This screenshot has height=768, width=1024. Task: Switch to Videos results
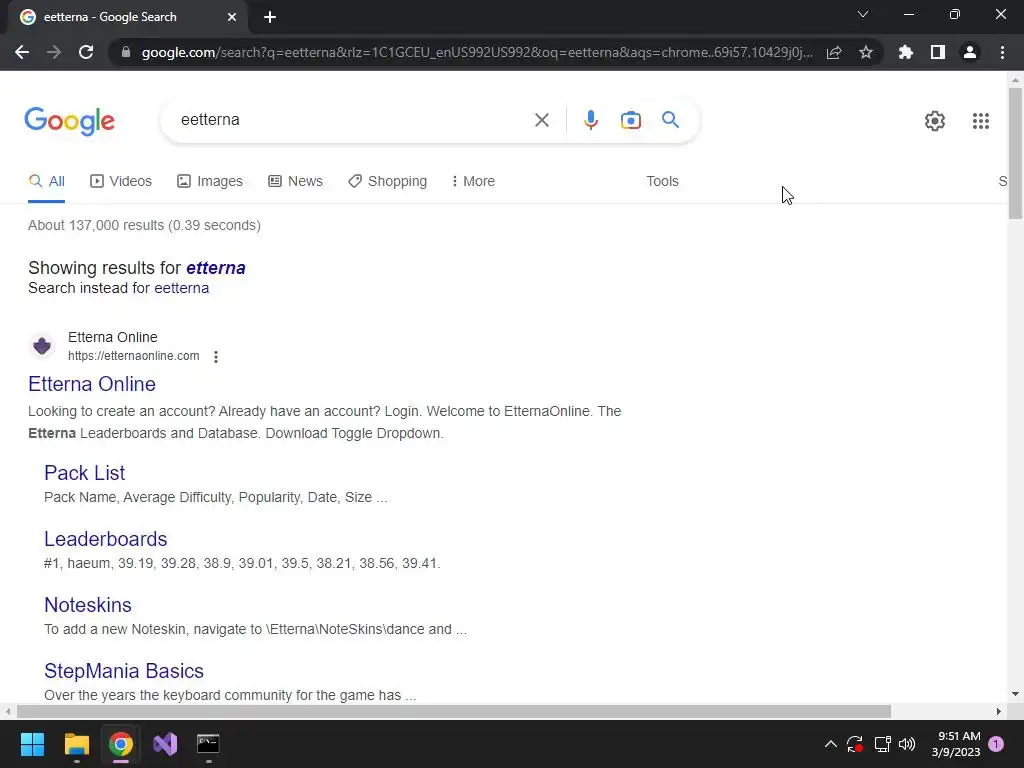tap(121, 182)
